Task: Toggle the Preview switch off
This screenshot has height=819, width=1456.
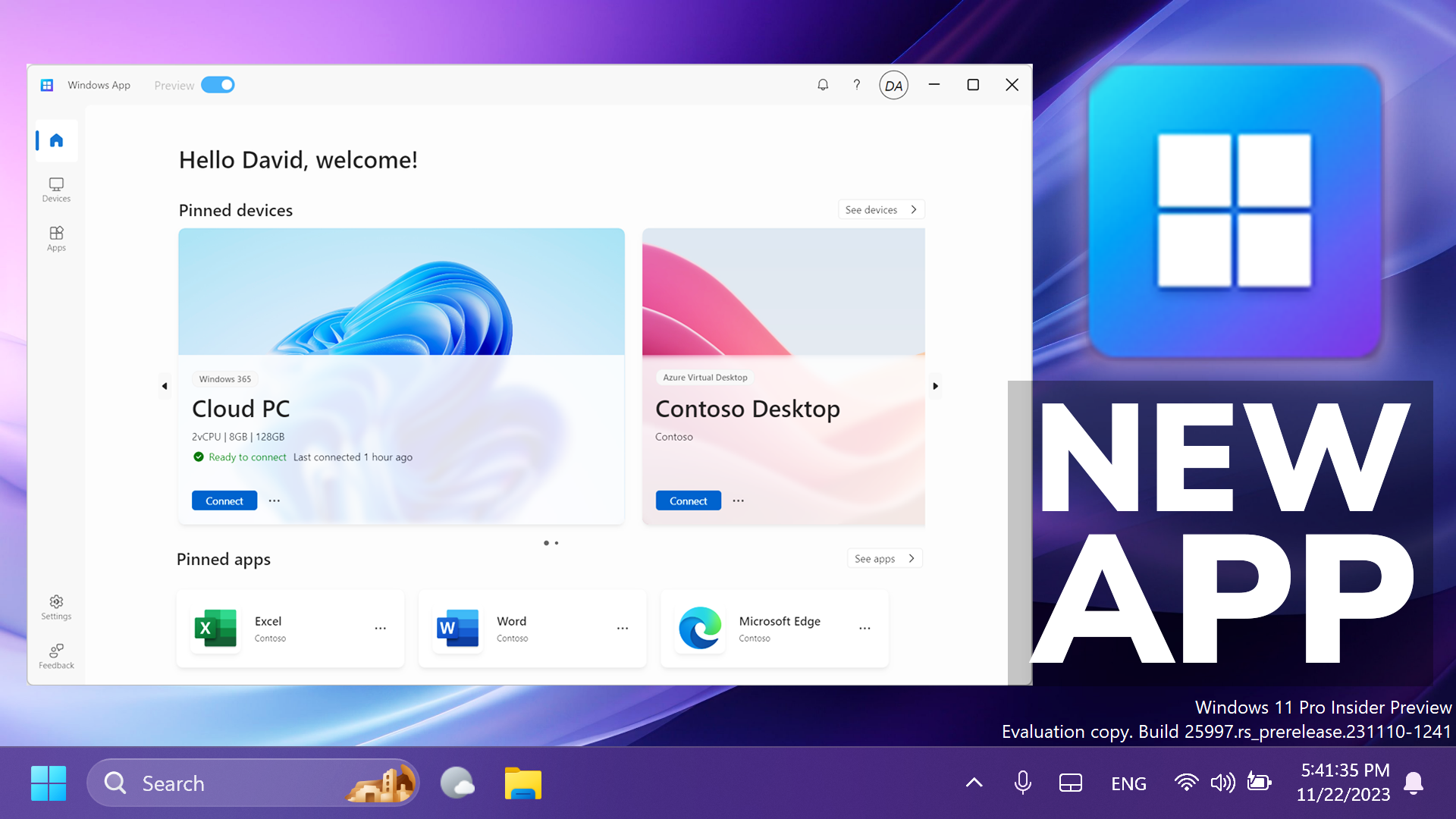Action: (x=218, y=84)
